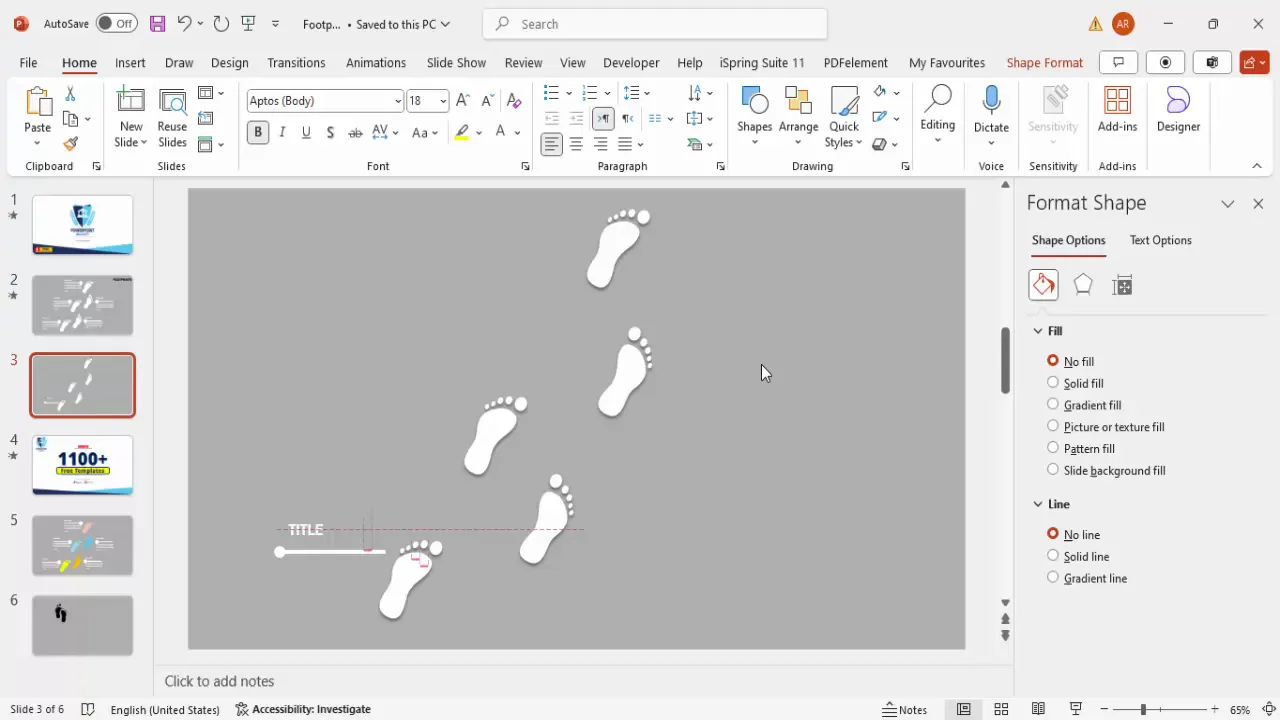
Task: Select the Solid line radio option
Action: click(x=1053, y=556)
